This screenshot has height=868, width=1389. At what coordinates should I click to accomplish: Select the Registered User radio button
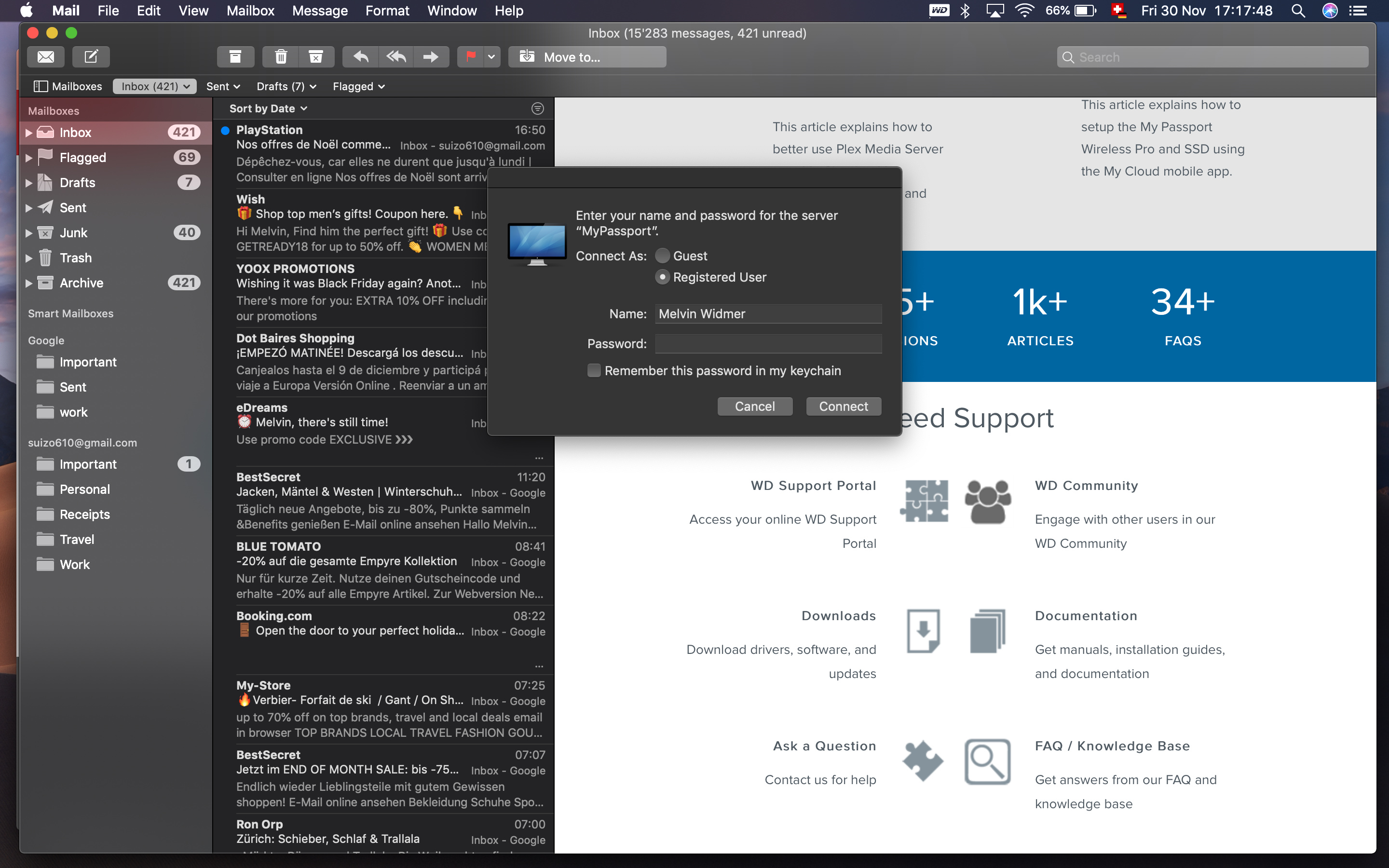click(662, 278)
